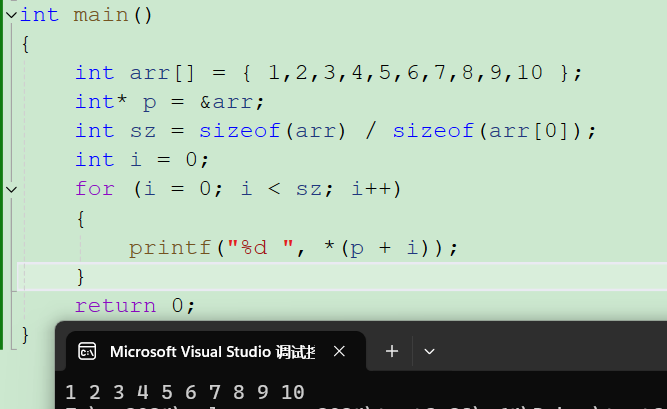
Task: Click the 'int i = 0;' declaration line
Action: 142,160
